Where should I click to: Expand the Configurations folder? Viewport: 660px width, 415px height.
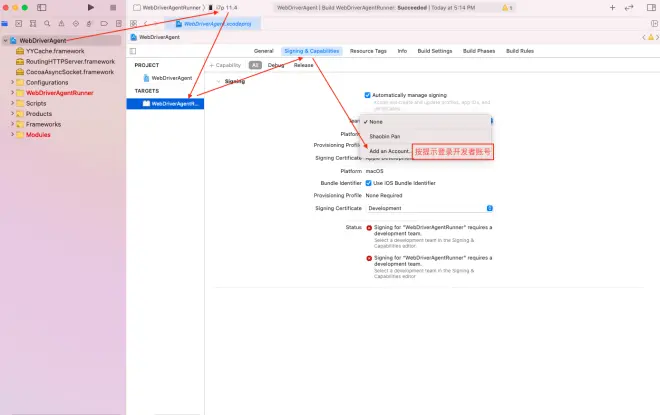point(12,82)
